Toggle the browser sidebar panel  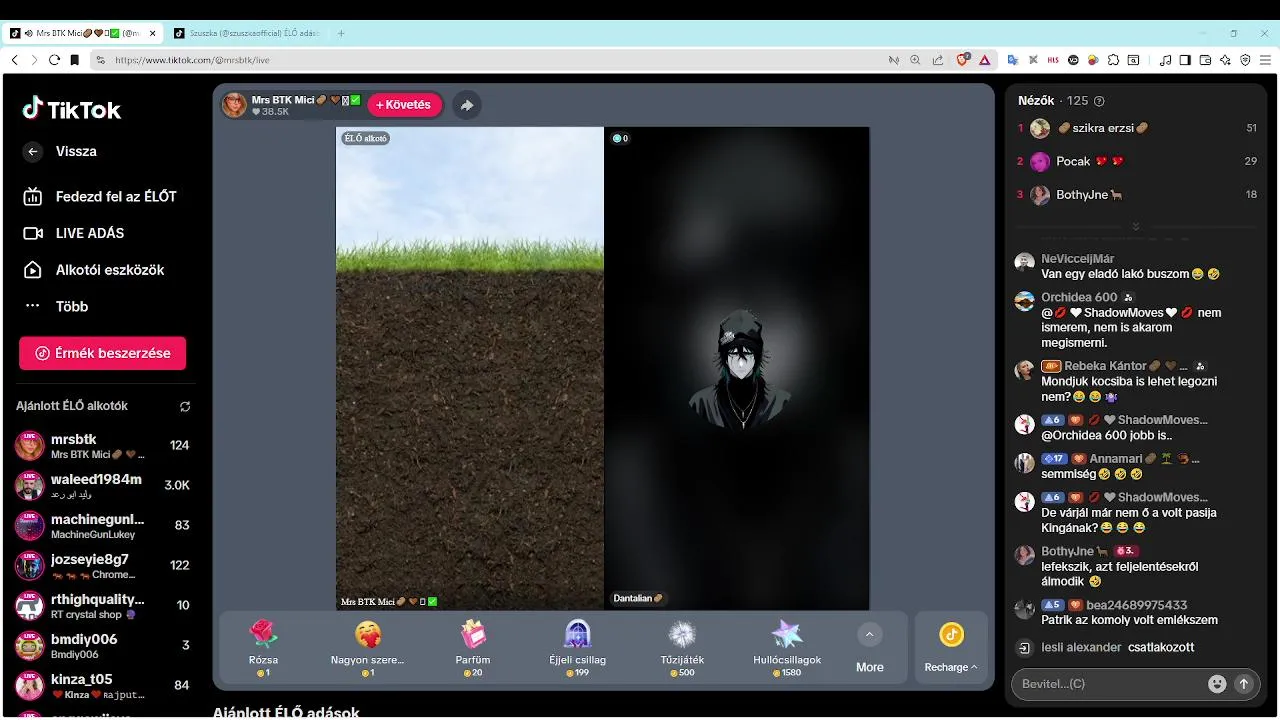pos(1185,60)
